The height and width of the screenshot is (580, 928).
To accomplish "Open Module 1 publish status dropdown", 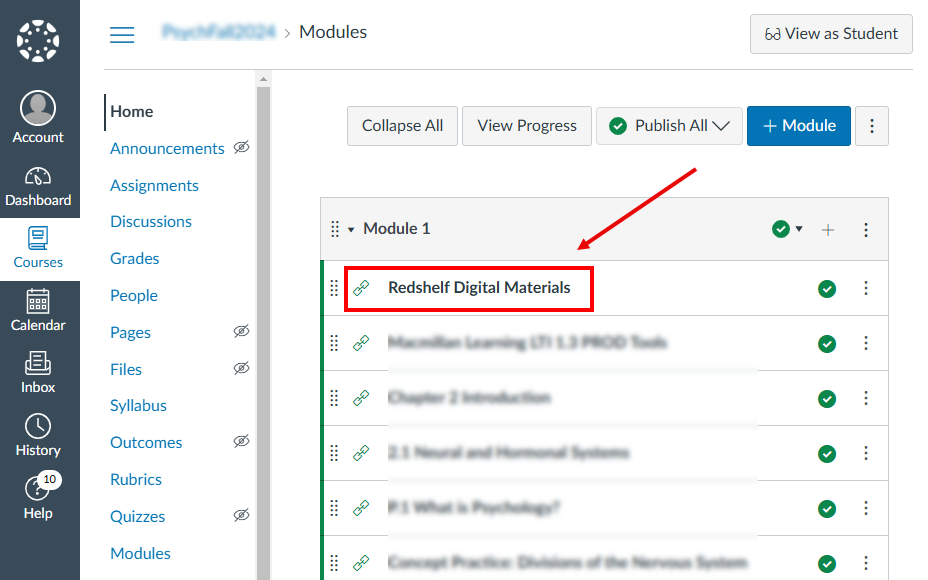I will click(787, 230).
